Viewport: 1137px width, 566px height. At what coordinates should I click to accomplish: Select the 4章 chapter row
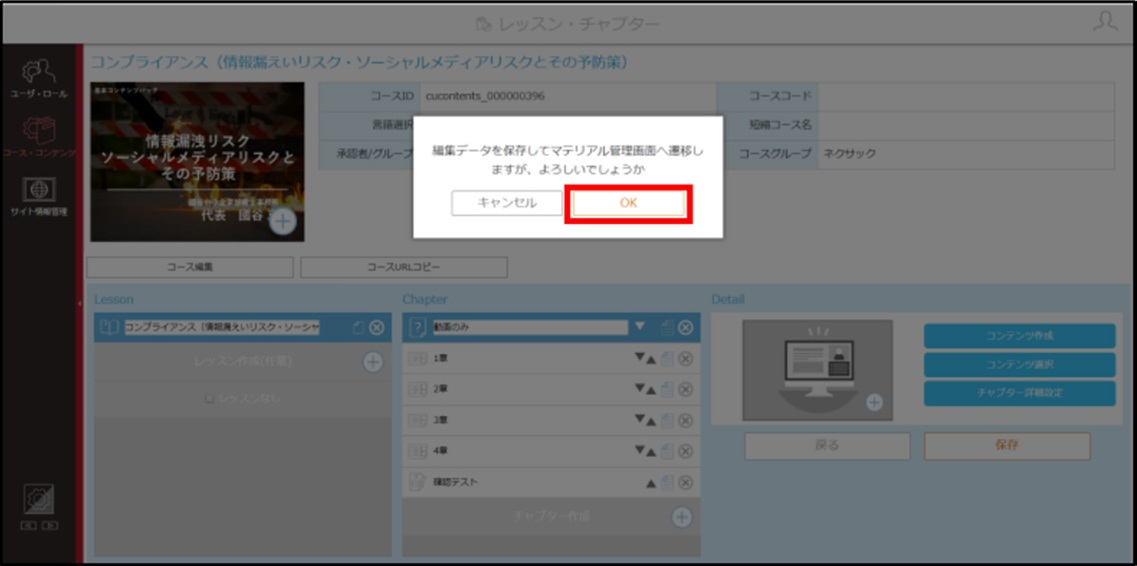coord(552,451)
